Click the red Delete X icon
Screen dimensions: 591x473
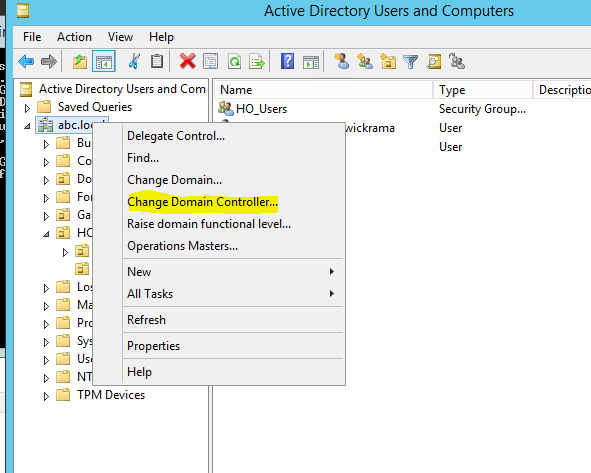pyautogui.click(x=187, y=61)
